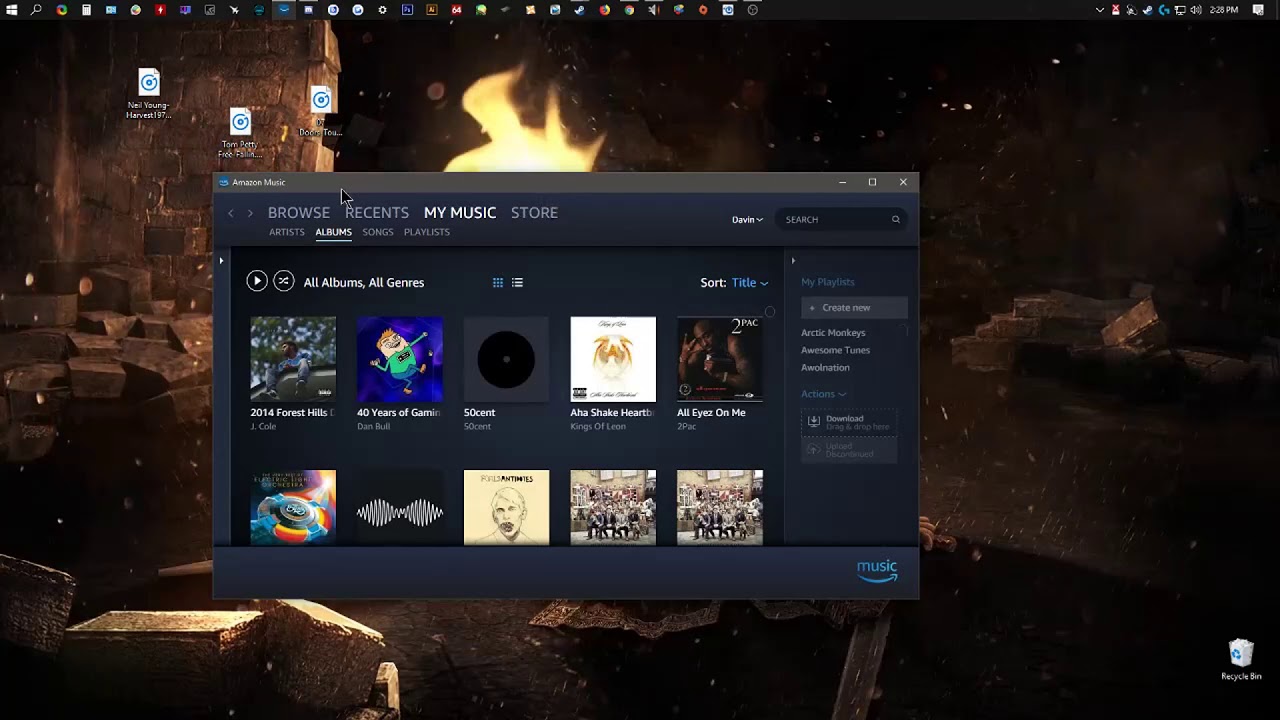Switch to list view of albums
This screenshot has width=1280, height=720.
point(517,283)
